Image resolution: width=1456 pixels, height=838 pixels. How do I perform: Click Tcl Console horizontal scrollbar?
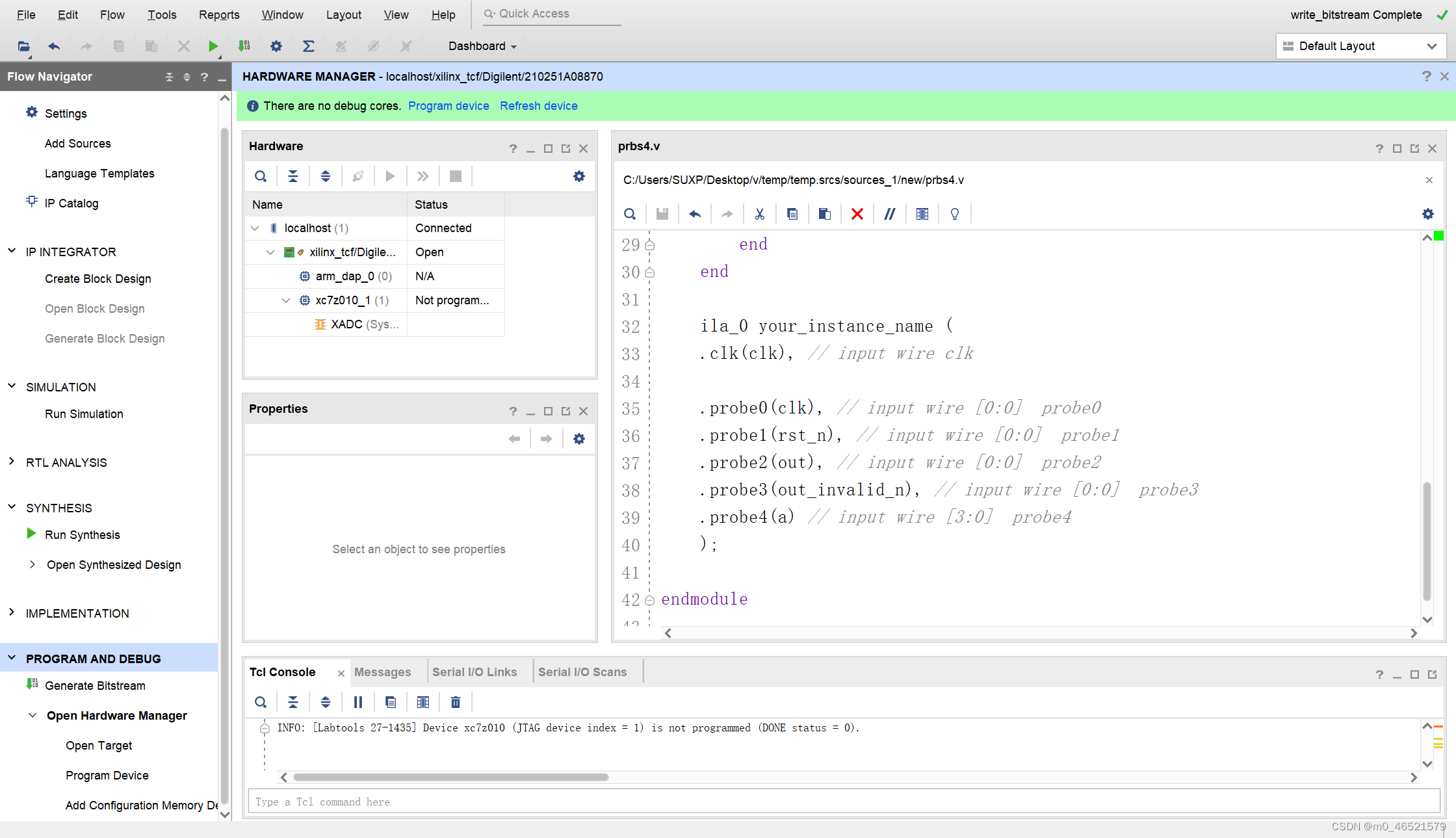coord(450,777)
